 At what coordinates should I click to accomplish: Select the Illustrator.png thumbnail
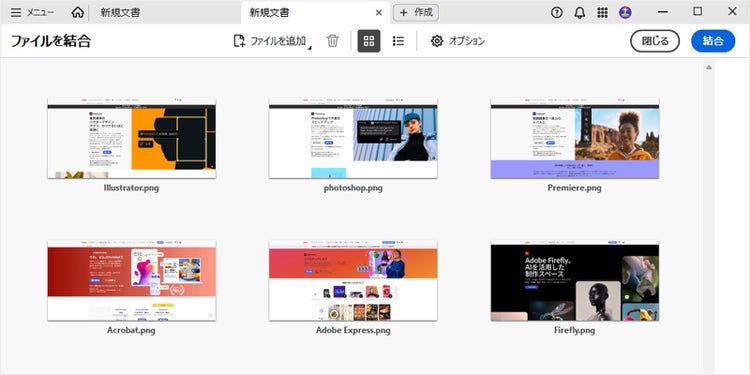(x=132, y=138)
